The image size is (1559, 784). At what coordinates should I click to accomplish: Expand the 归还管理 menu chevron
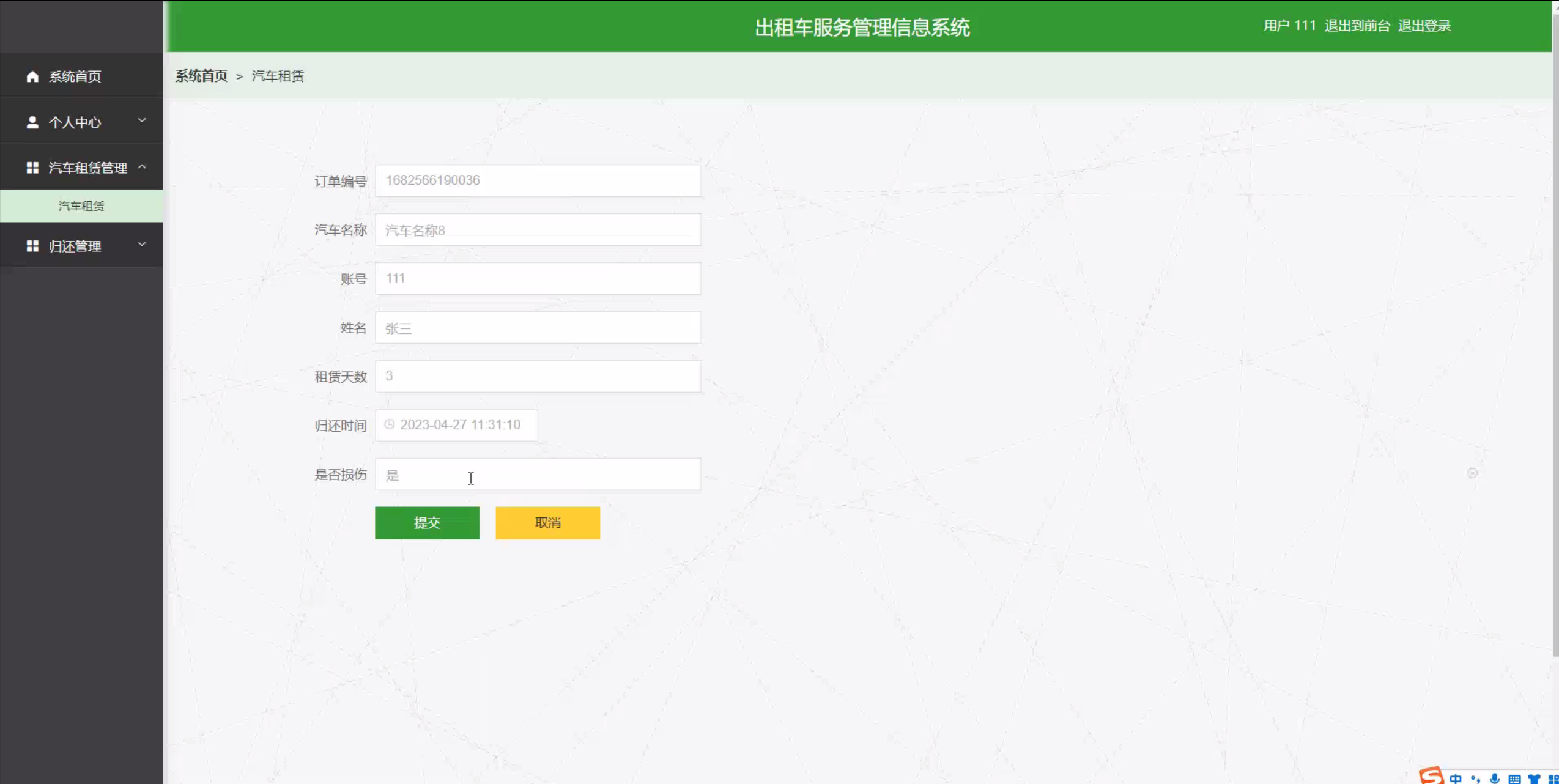pos(142,245)
